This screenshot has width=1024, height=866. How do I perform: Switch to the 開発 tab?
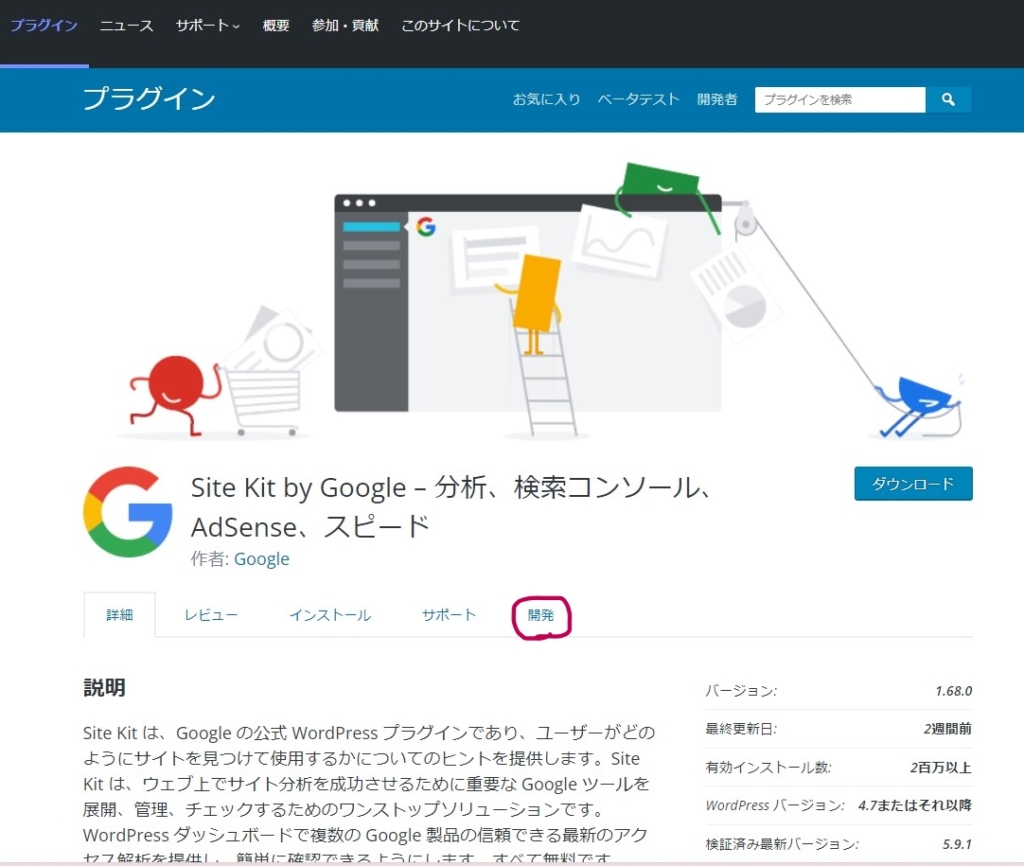(x=541, y=615)
